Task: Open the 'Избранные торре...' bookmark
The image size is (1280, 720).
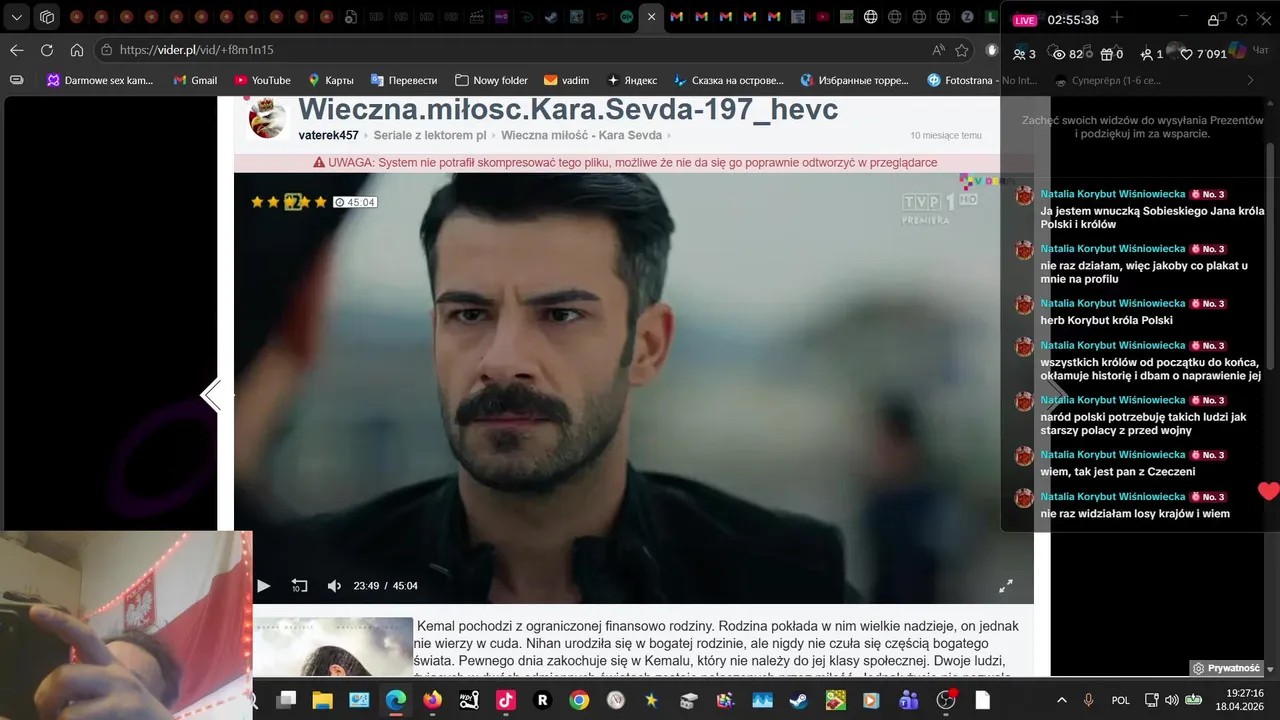Action: pyautogui.click(x=855, y=80)
